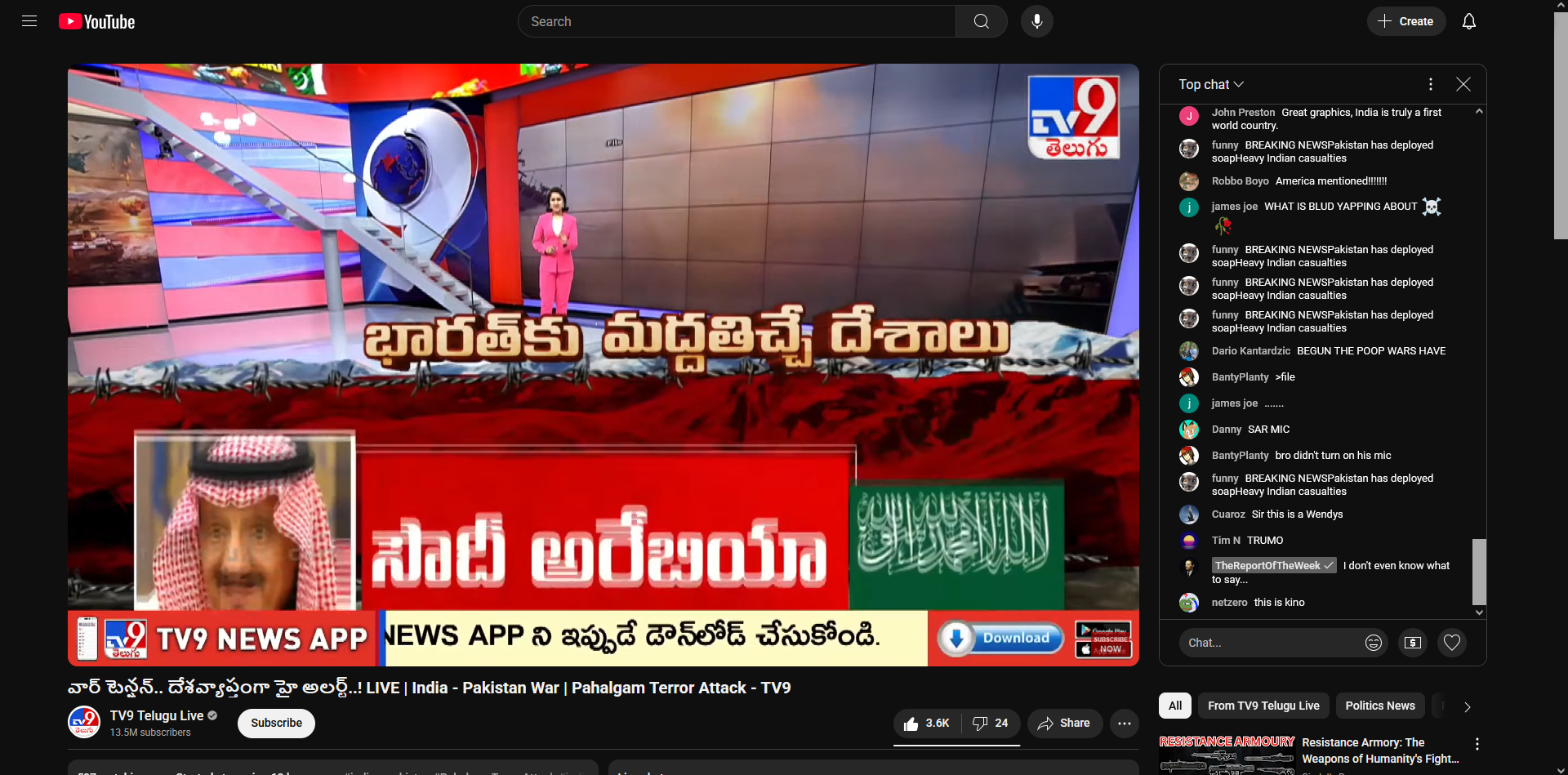The image size is (1568, 775).
Task: Expand the Top chat dropdown
Action: 1211,84
